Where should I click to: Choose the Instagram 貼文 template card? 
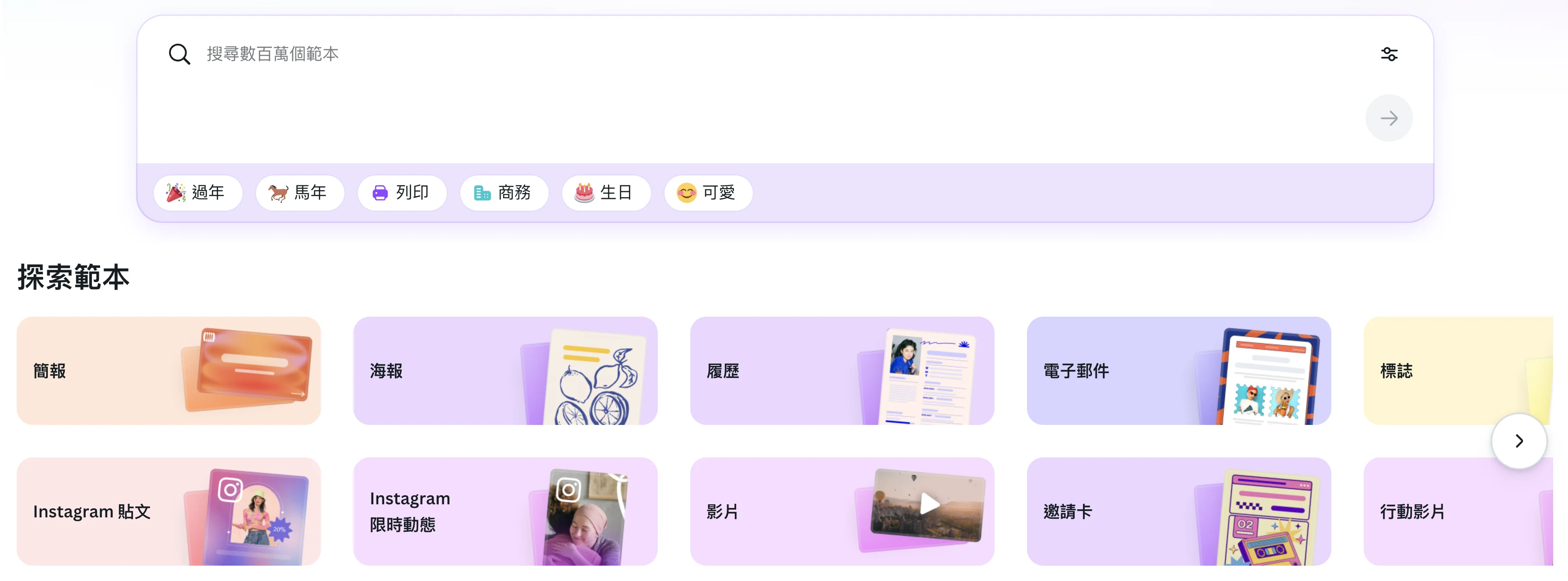[169, 511]
